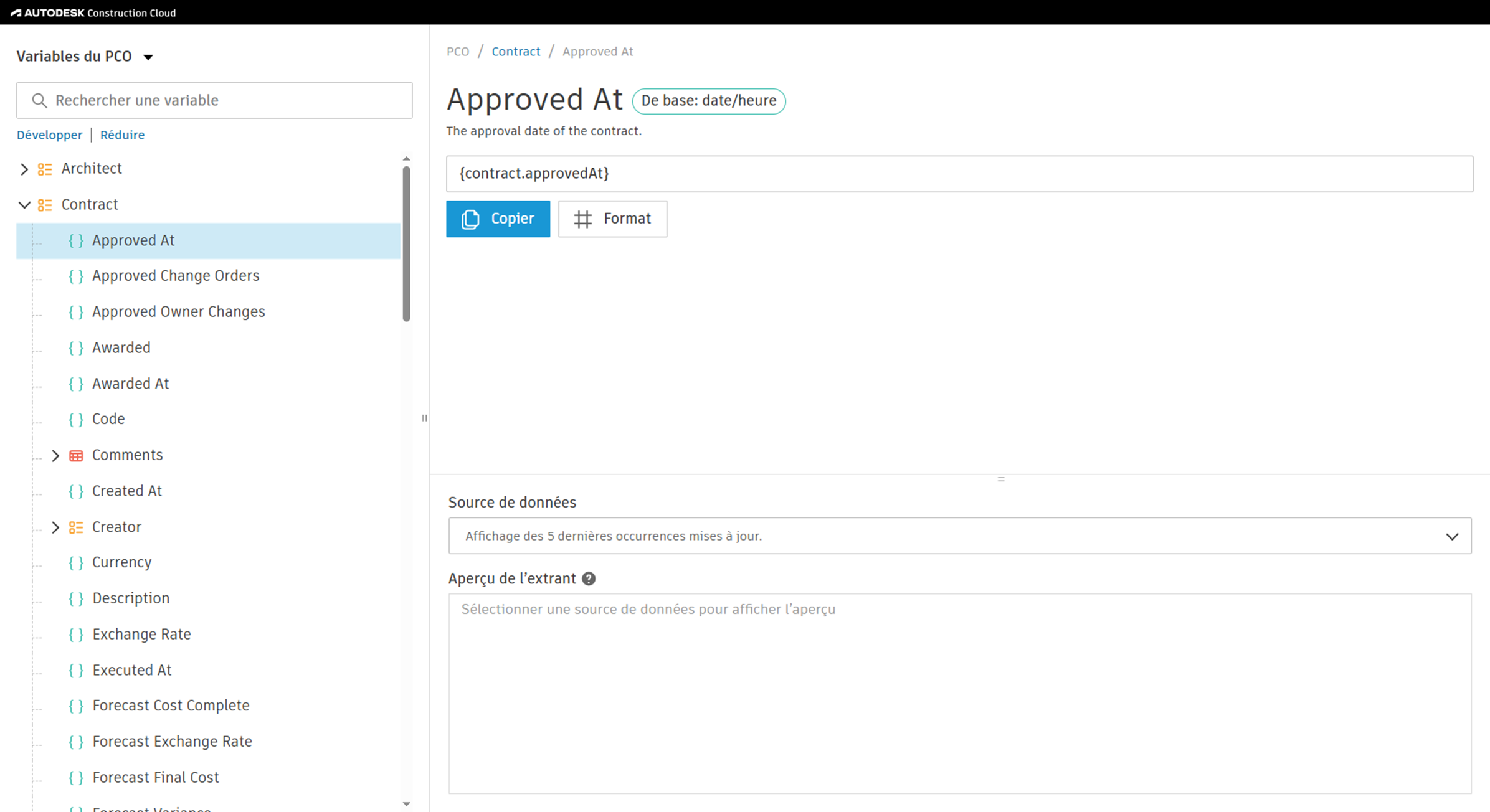Click the hash icon in Format button
Screen dimensions: 1490x812
[x=583, y=219]
